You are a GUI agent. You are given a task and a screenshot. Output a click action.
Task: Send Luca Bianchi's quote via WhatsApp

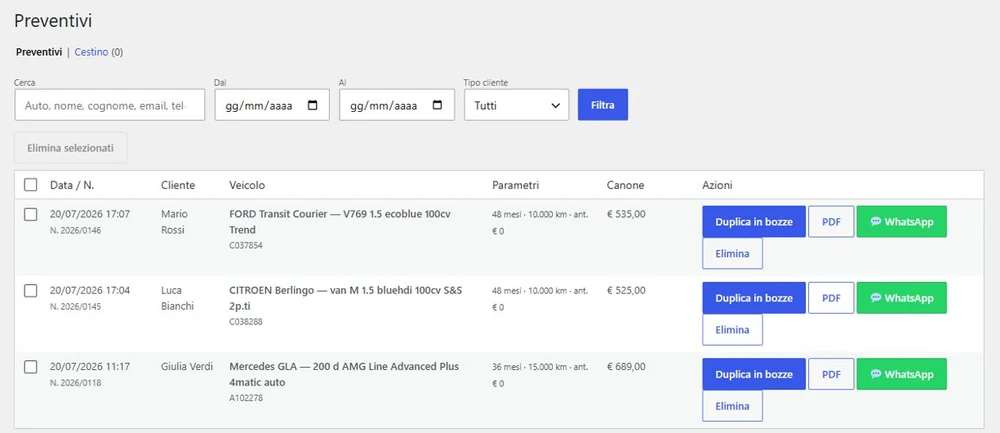coord(902,298)
